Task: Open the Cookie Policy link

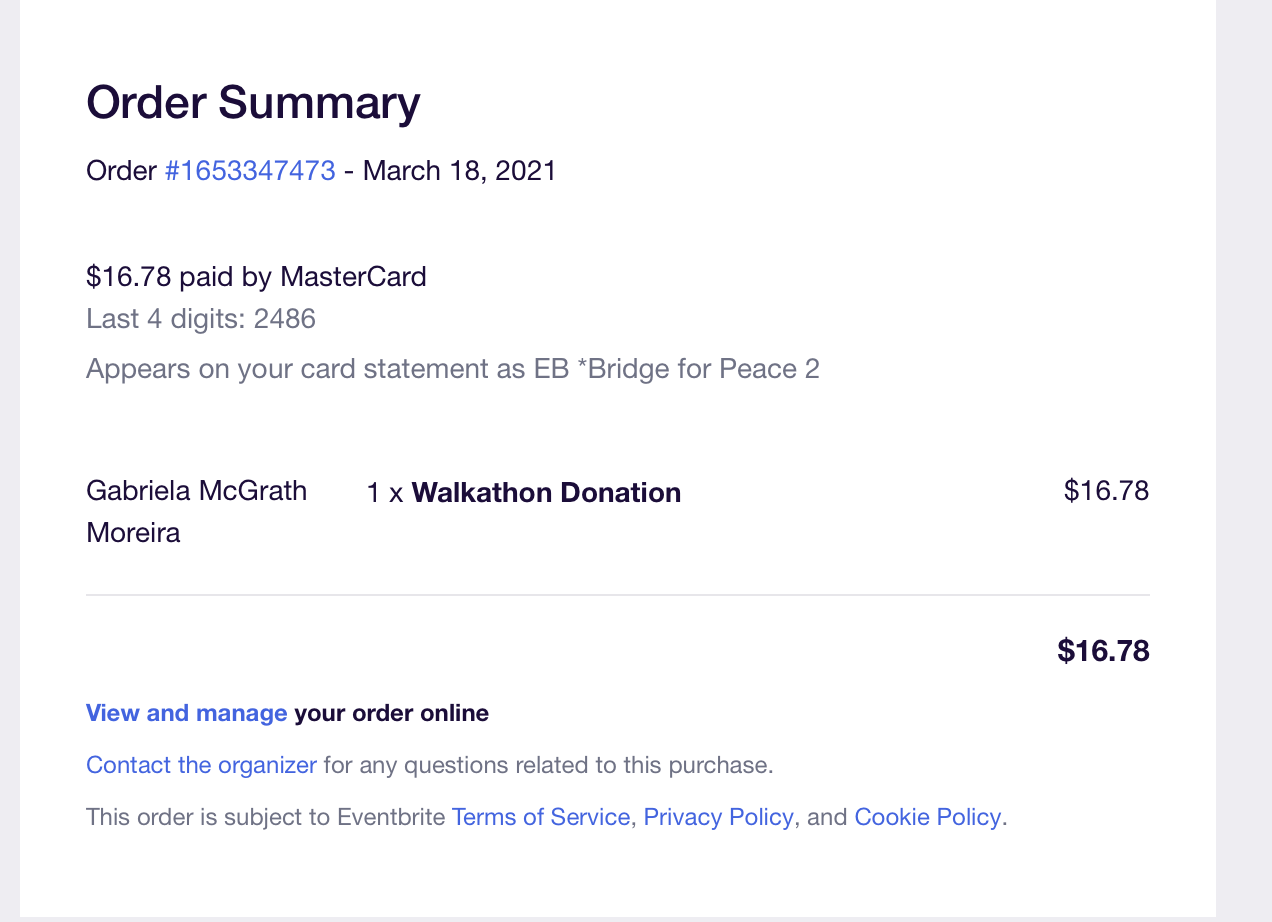Action: click(927, 817)
